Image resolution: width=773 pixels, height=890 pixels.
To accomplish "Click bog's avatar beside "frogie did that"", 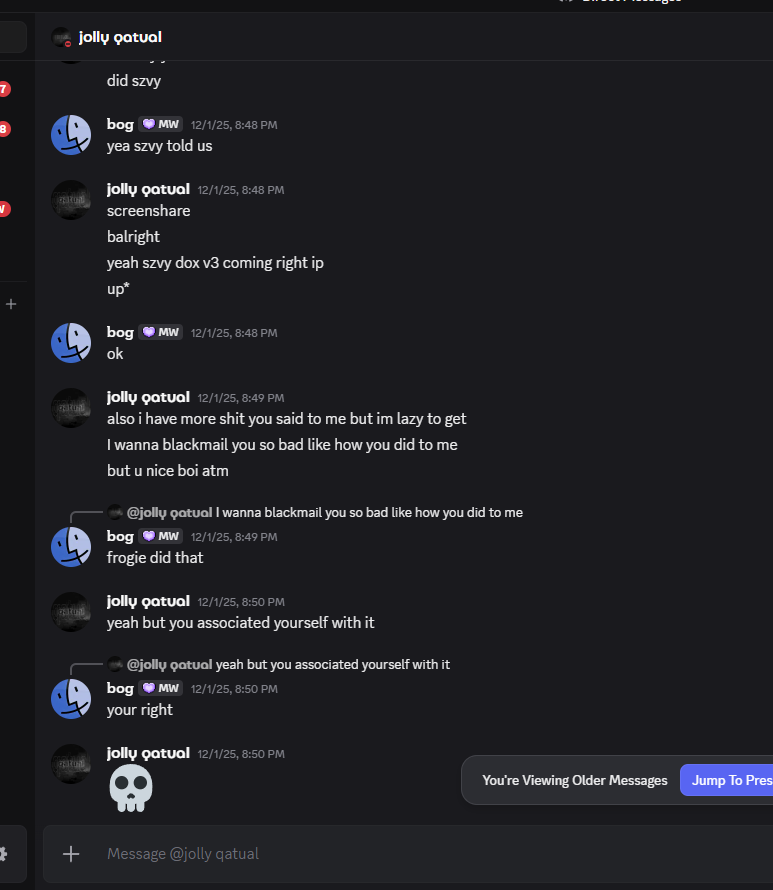I will point(71,546).
